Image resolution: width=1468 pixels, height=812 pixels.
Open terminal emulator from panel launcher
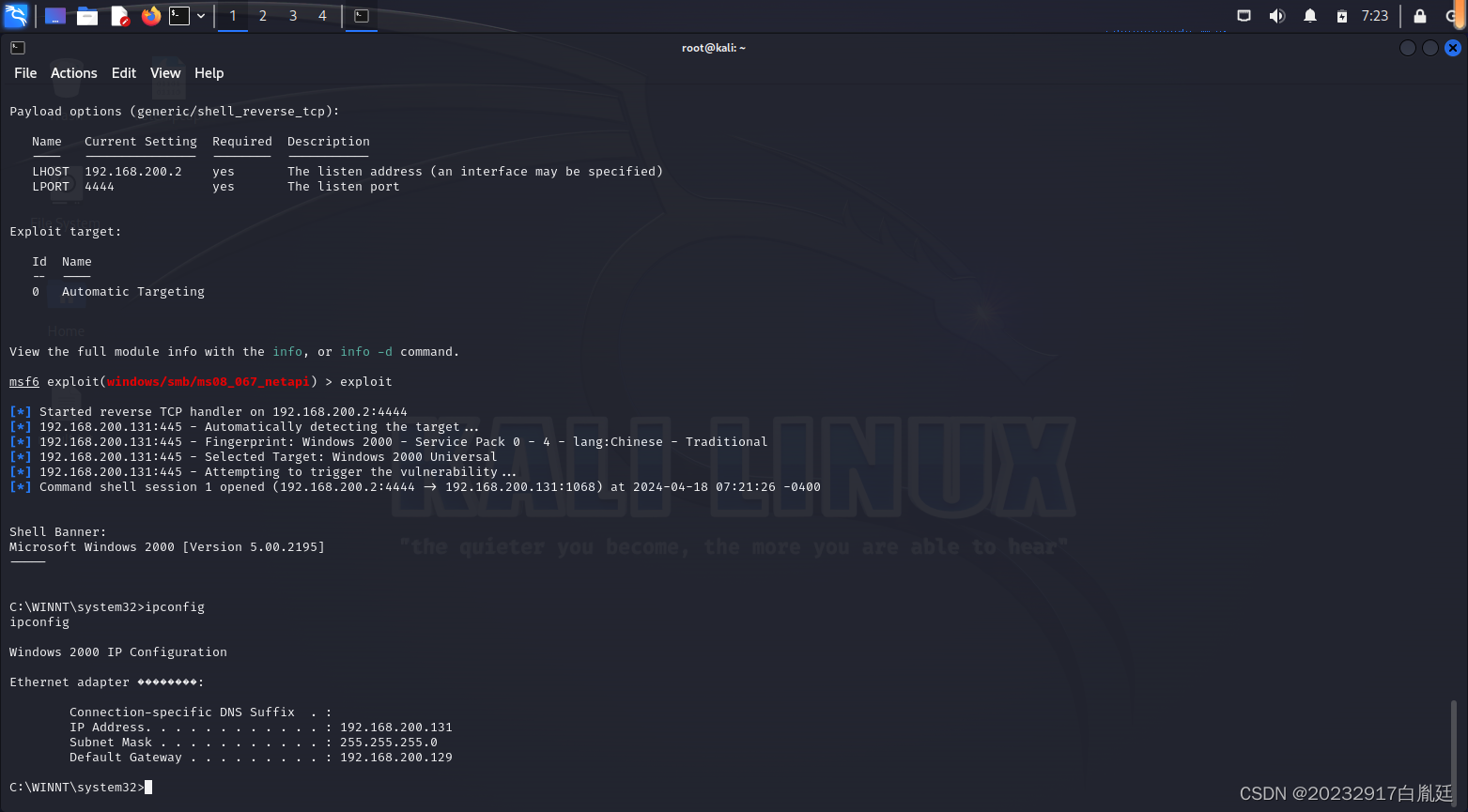click(179, 16)
